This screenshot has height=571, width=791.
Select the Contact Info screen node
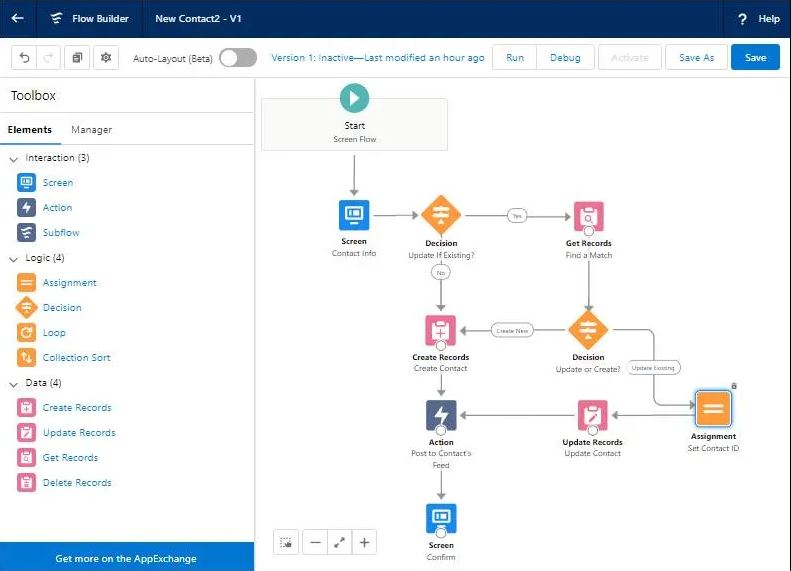pos(354,215)
